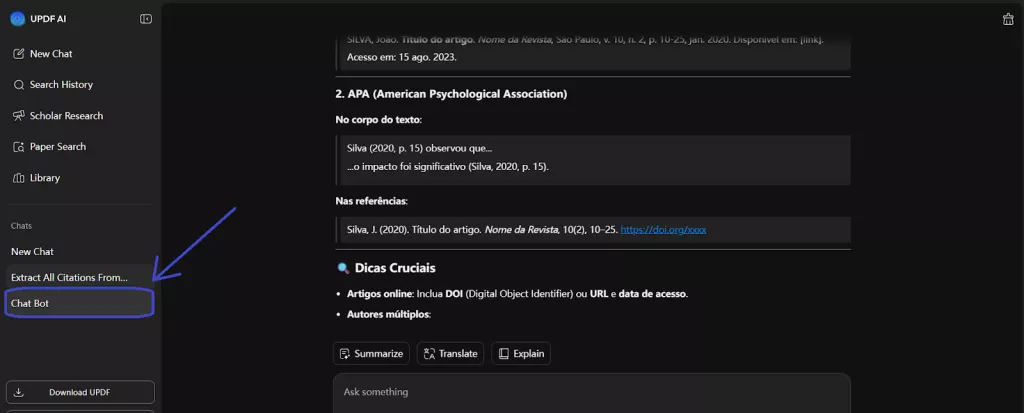1024x413 pixels.
Task: Click the Translate button
Action: (451, 354)
